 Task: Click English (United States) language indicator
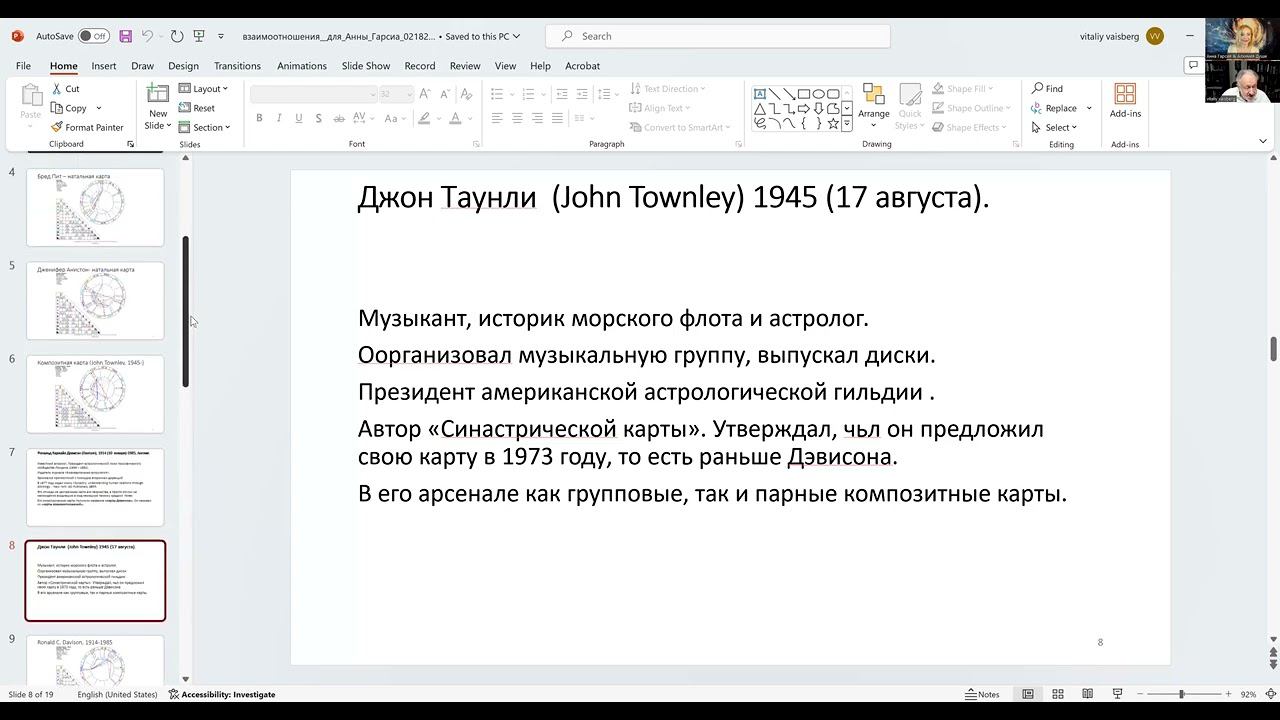117,694
